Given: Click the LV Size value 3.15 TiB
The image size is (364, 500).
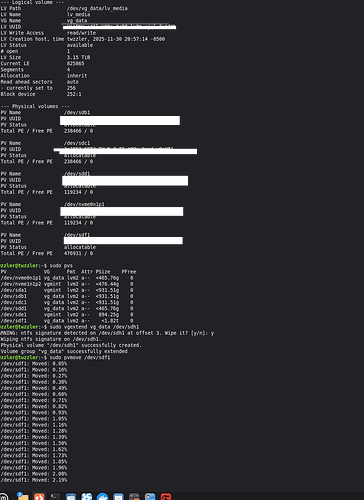Looking at the screenshot, I should tap(78, 57).
